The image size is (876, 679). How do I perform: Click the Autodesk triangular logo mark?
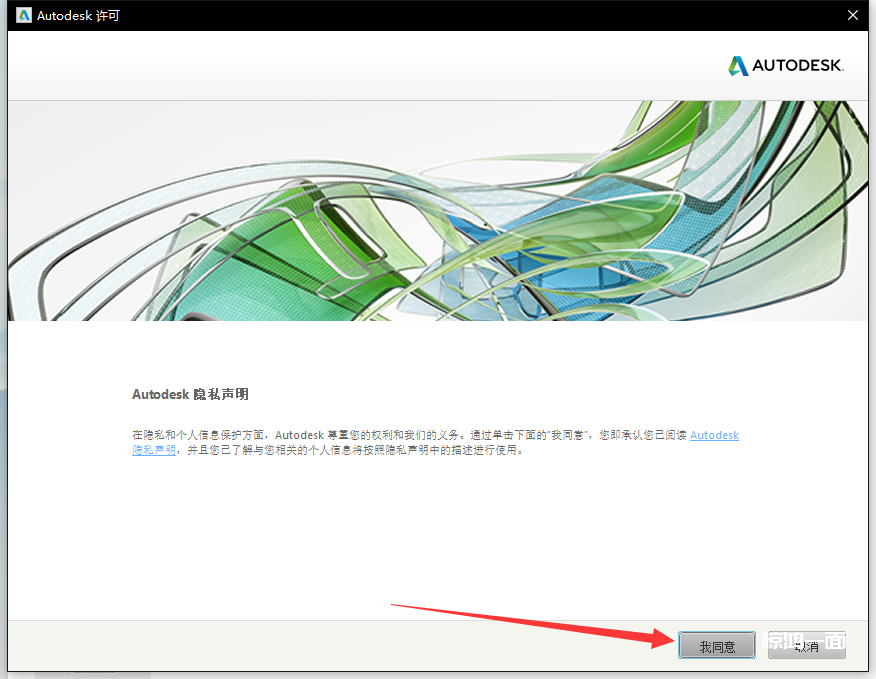pyautogui.click(x=738, y=66)
